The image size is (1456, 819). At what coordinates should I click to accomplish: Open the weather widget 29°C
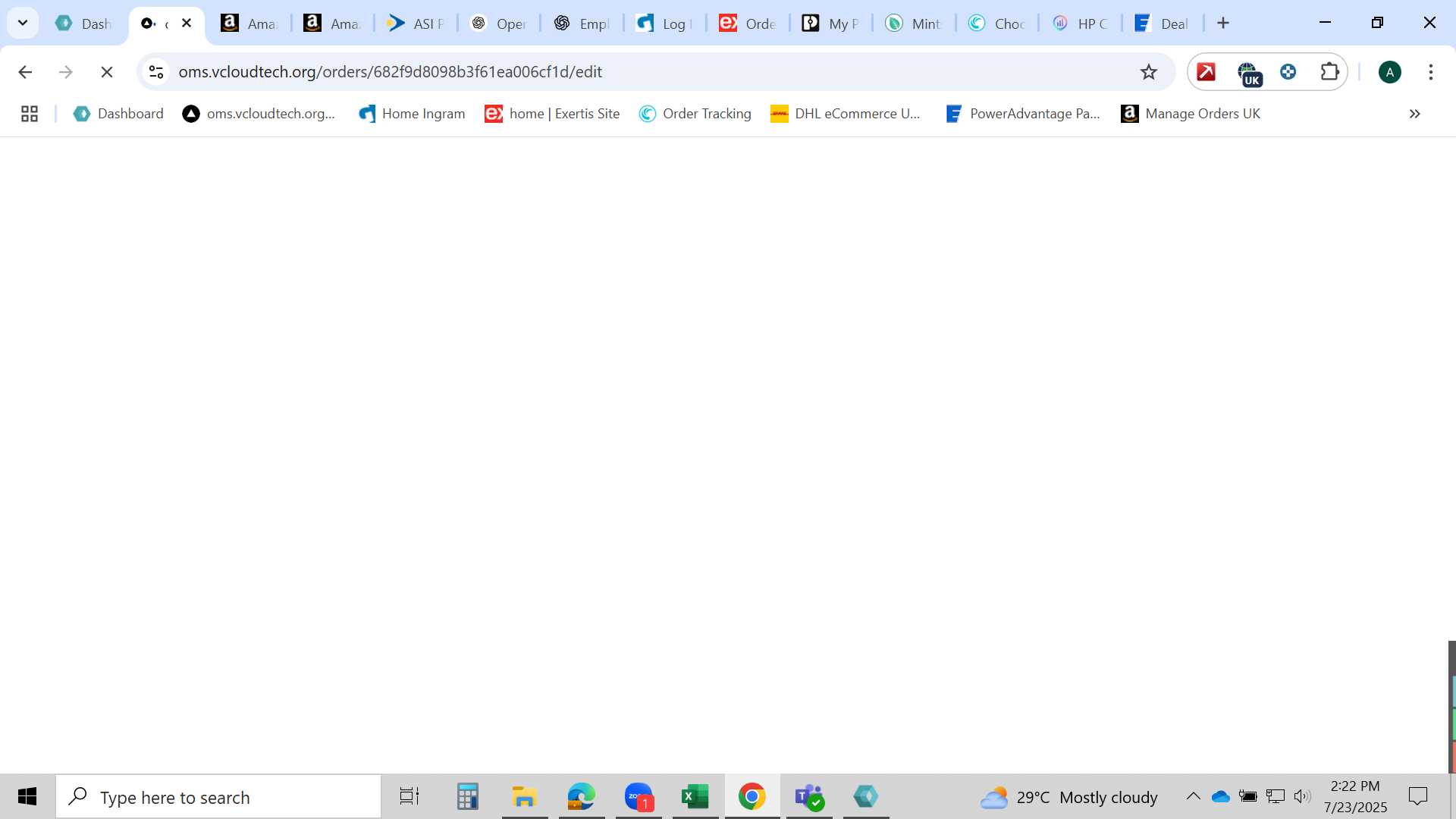[1068, 798]
